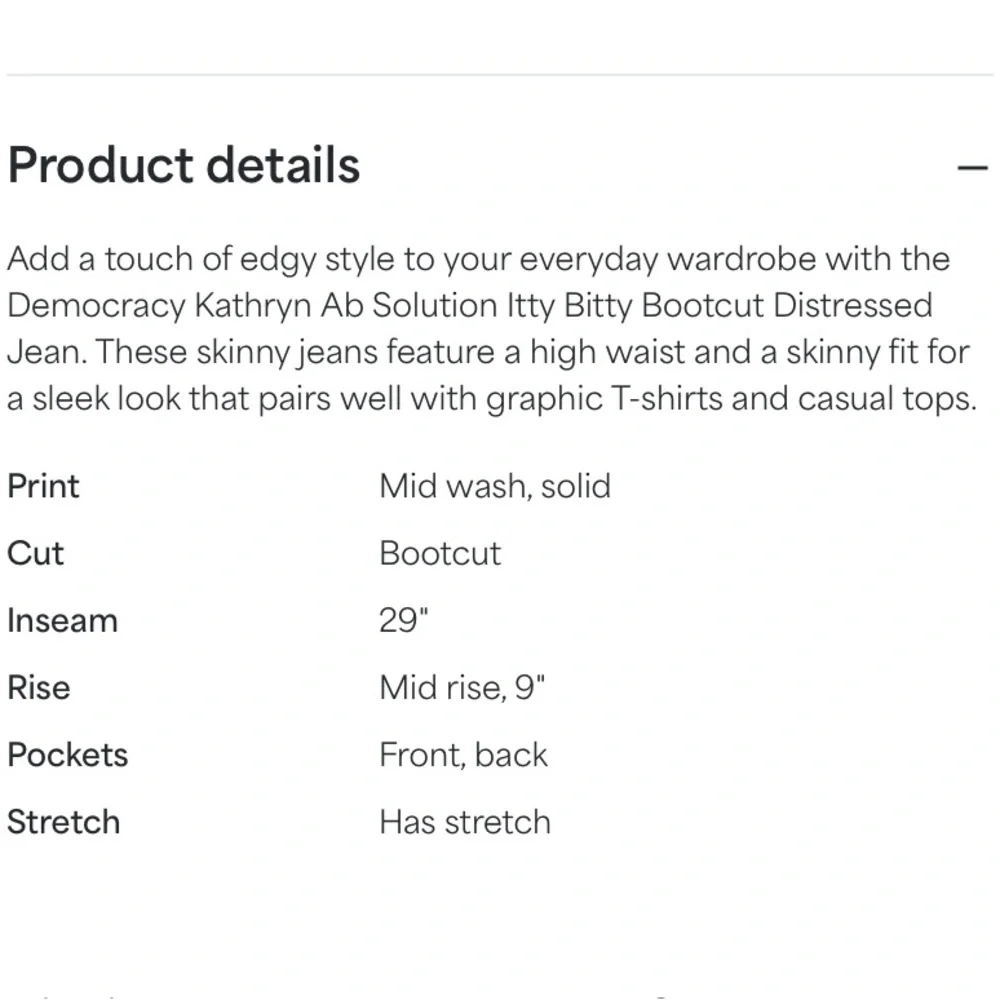Select the 29" inseam value
Viewport: 1000px width, 1000px height.
[x=403, y=620]
